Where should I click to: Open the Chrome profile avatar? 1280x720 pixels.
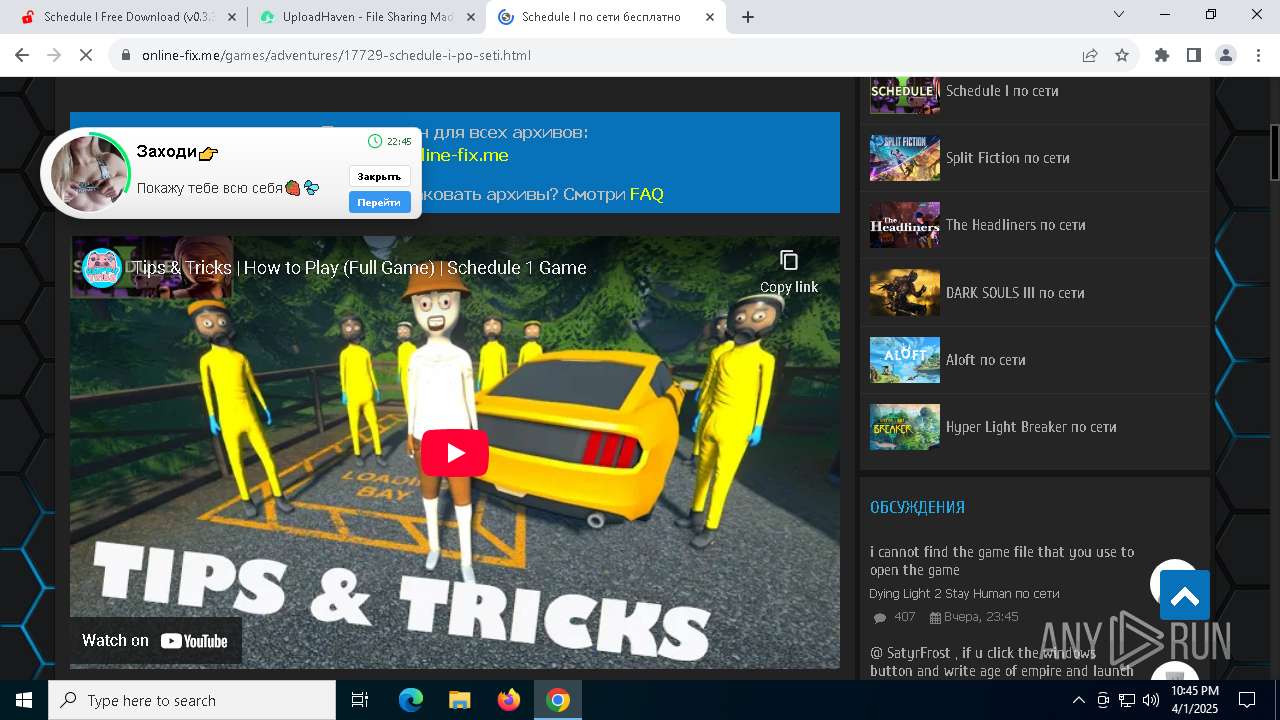tap(1226, 55)
